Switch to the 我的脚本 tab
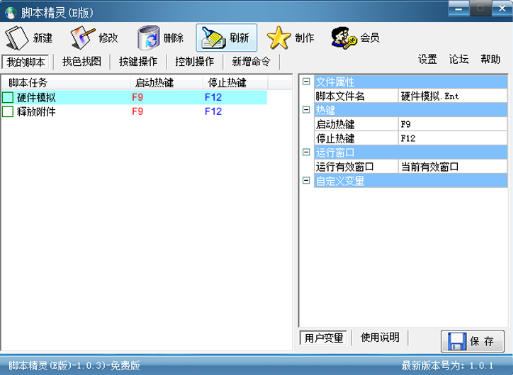Screen dimensions: 513x375 click(26, 62)
